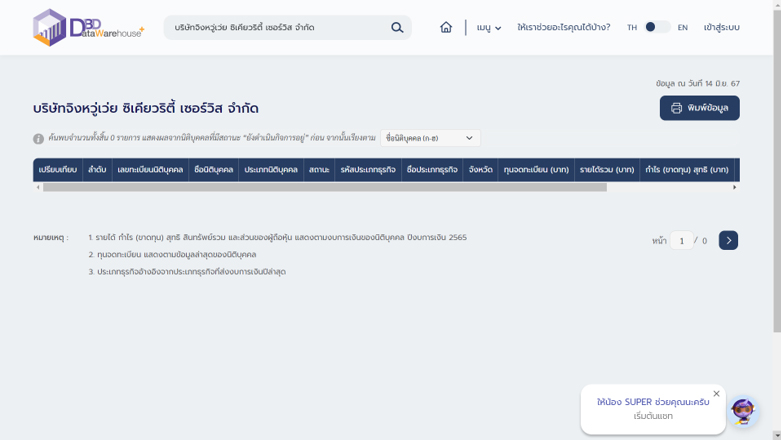Screen dimensions: 781x440
Task: Go to home via house icon
Action: click(x=446, y=28)
